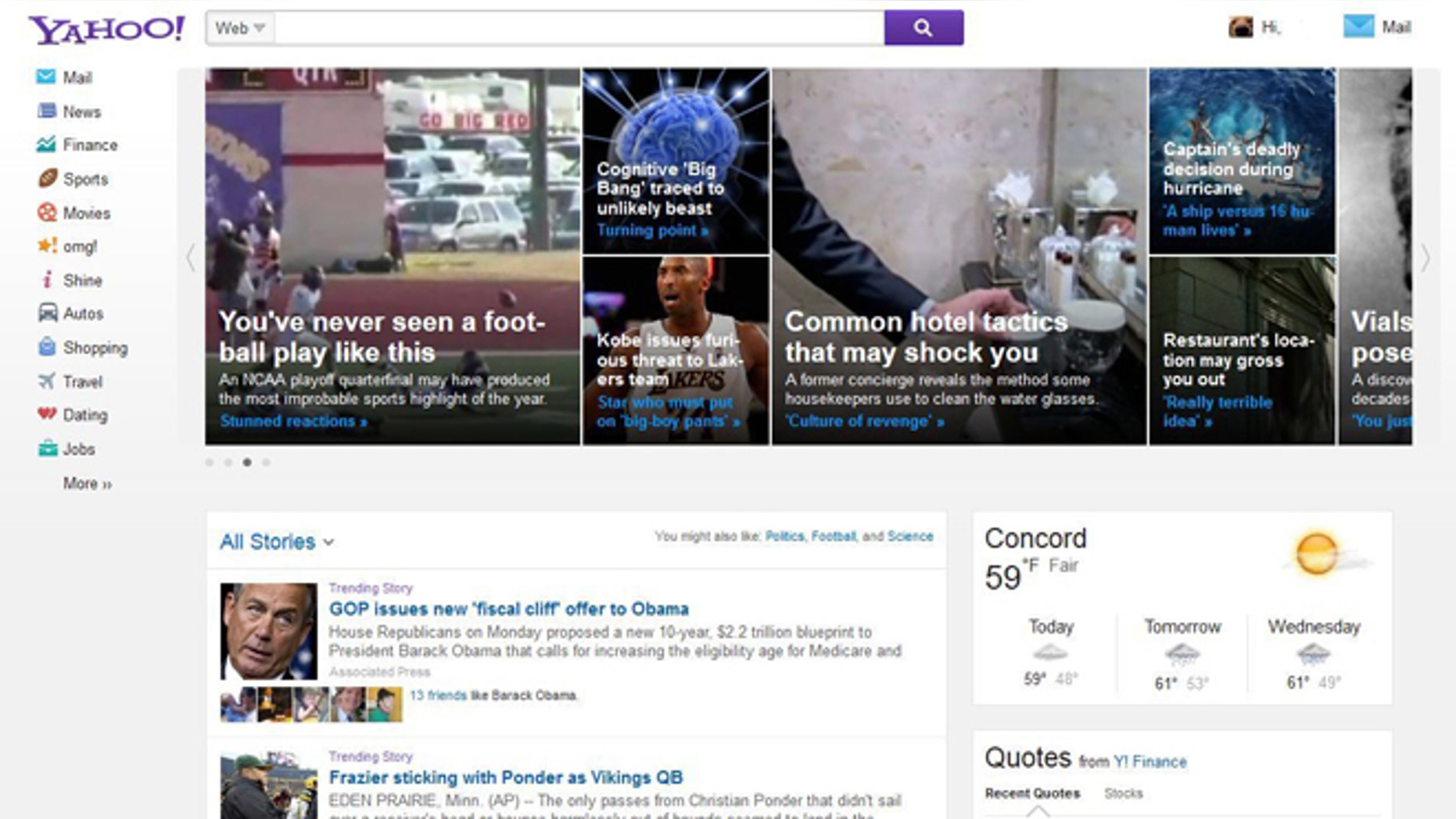Open the Dating hearts icon in the sidebar
Viewport: 1456px width, 819px height.
[x=47, y=414]
